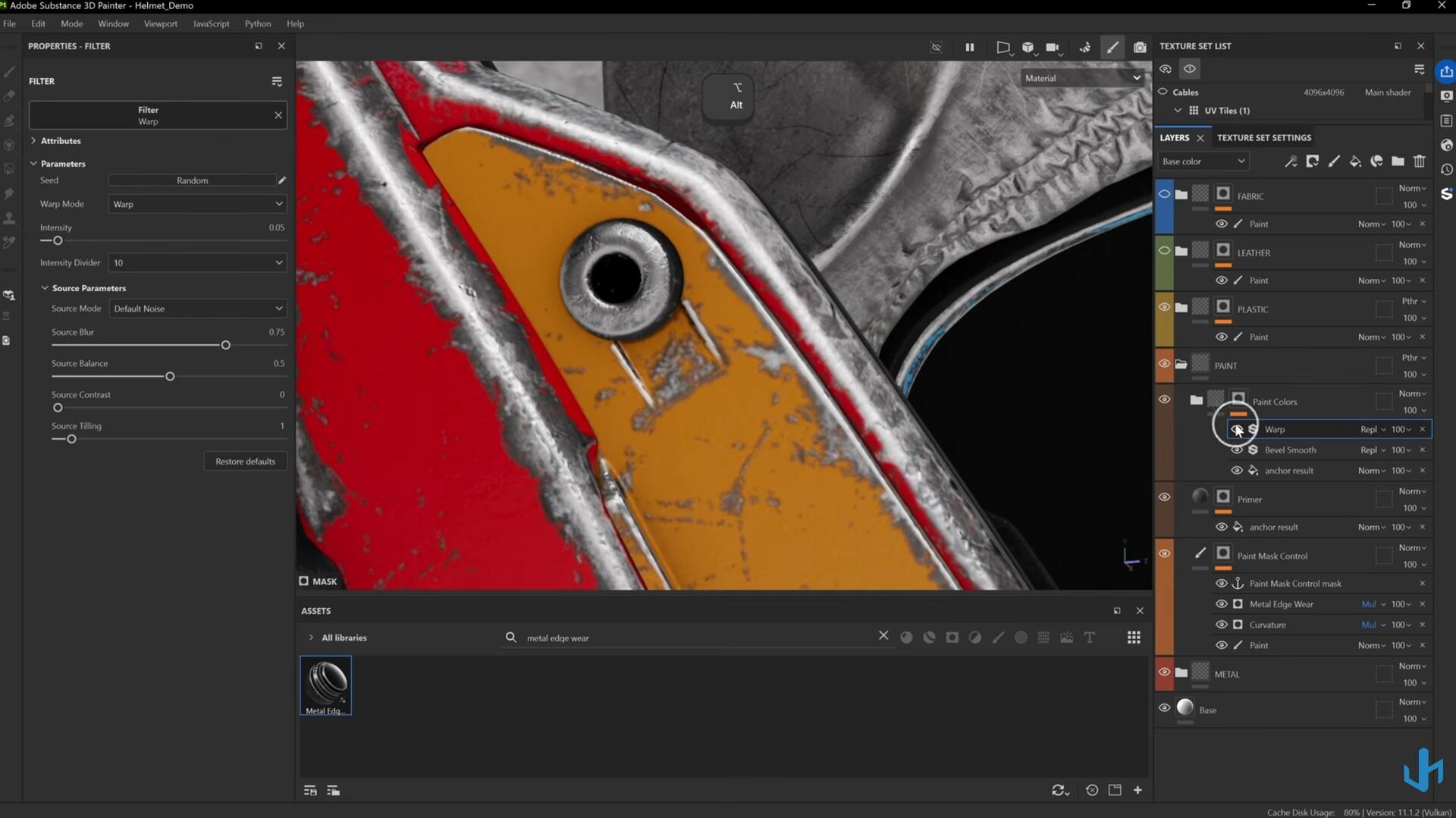Viewport: 1456px width, 818px height.
Task: Clear the asset search text
Action: tap(883, 636)
